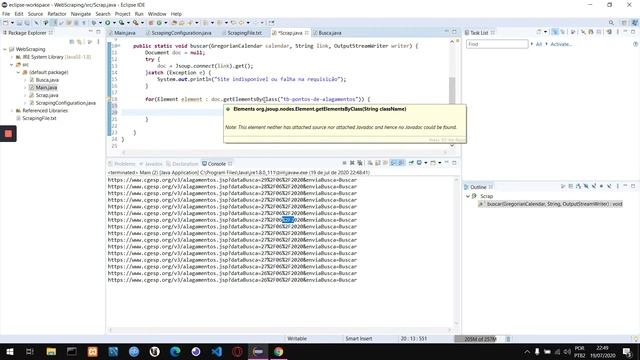
Task: Open the Debug button dropdown arrow
Action: (x=100, y=23)
